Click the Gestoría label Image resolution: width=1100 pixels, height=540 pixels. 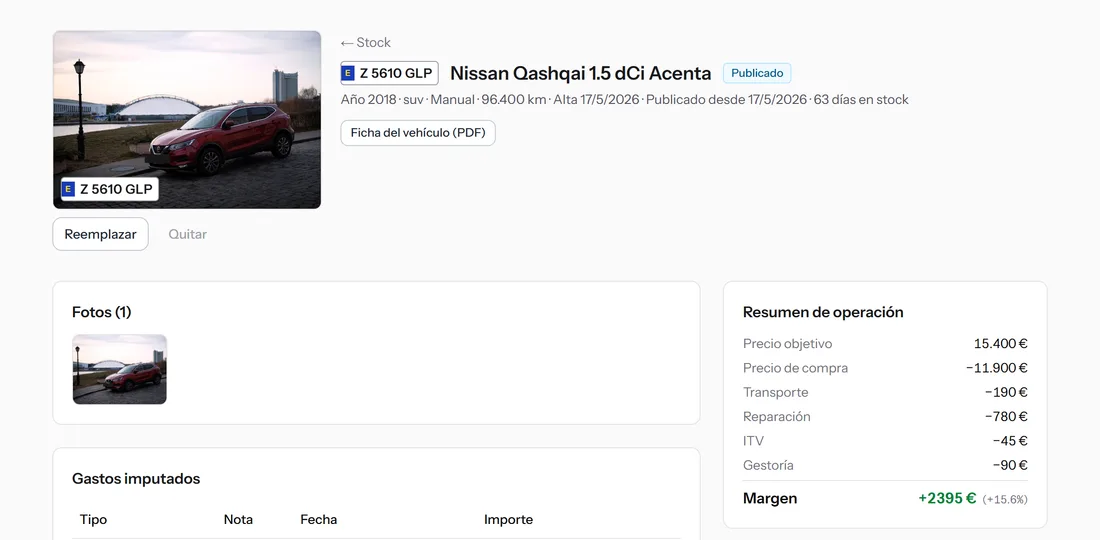(768, 465)
